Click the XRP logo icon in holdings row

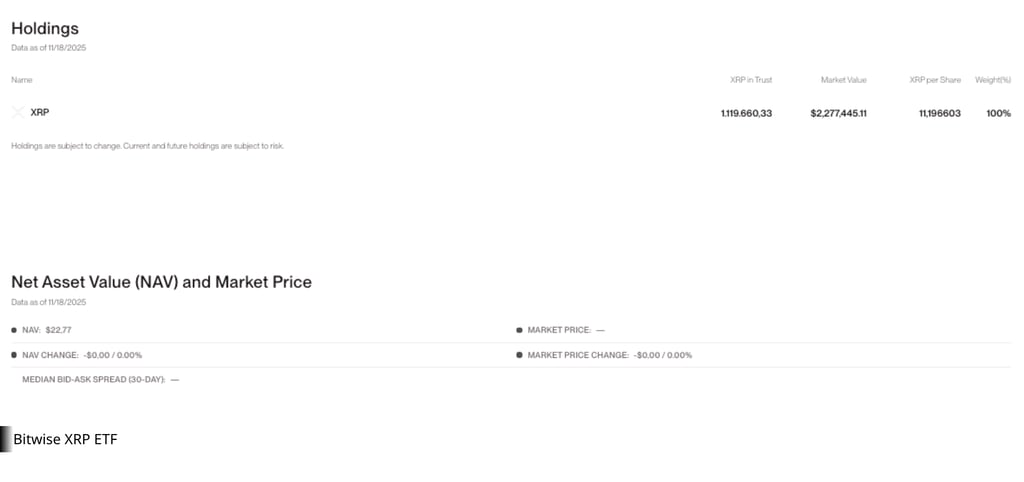point(18,113)
